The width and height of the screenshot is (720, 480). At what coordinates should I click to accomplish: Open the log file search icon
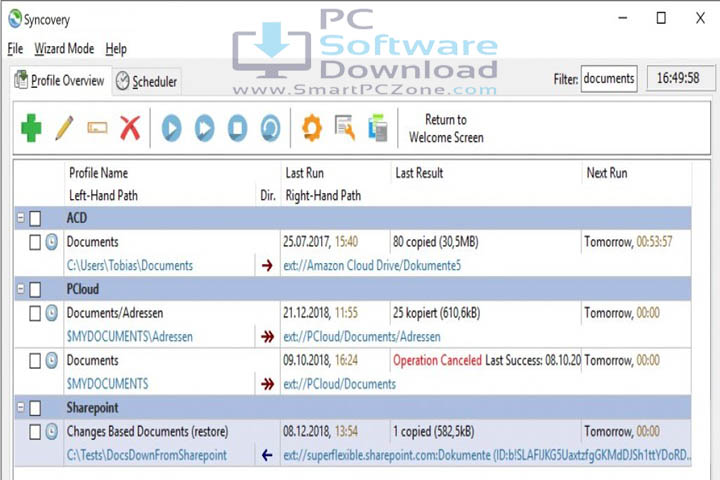345,127
